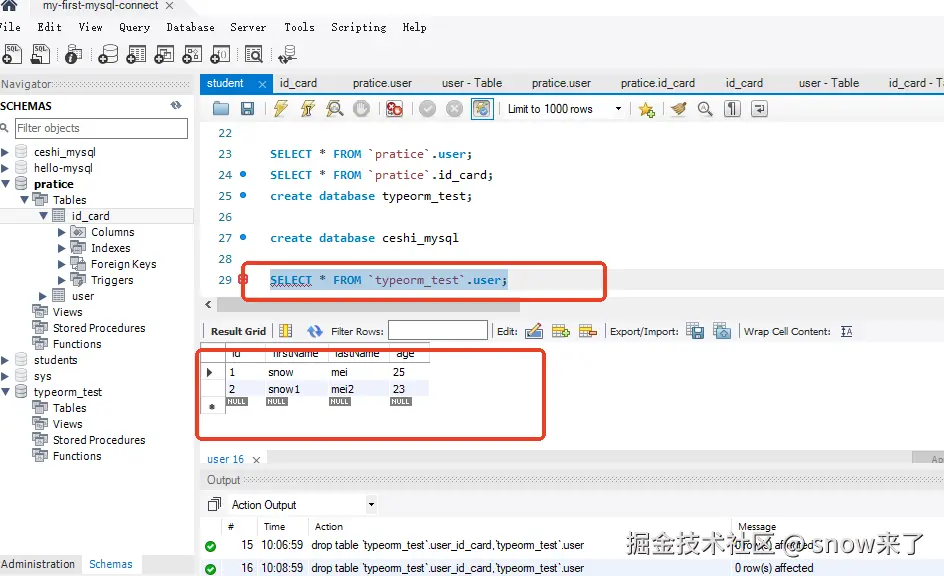The image size is (944, 576).
Task: Rollback transaction X icon
Action: point(455,109)
